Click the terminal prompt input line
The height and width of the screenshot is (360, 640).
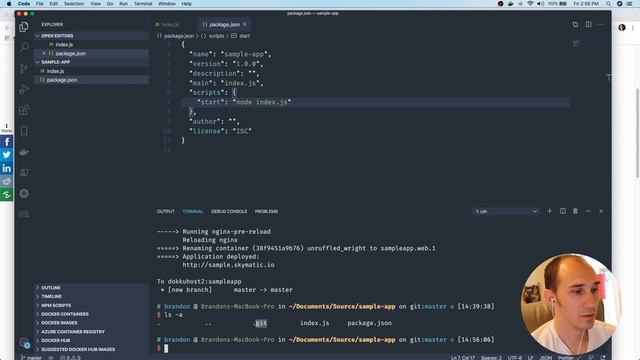coord(327,348)
